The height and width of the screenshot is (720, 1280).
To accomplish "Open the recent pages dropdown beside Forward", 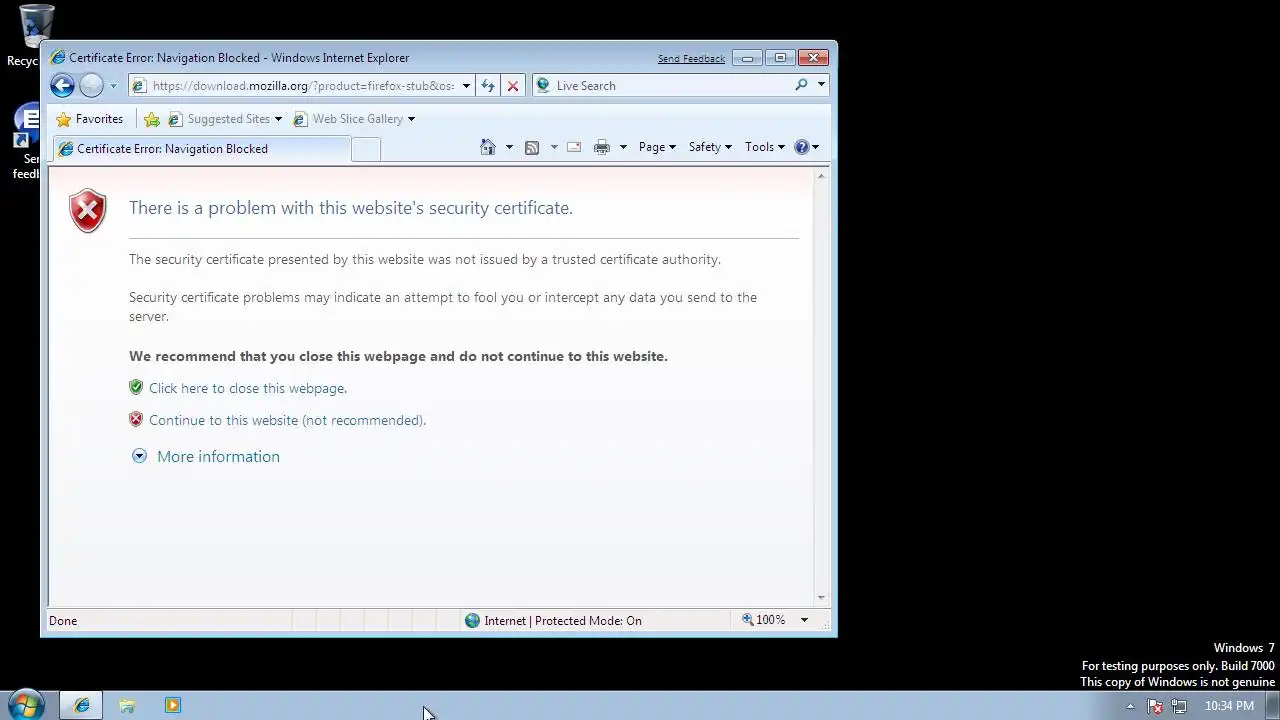I will click(x=113, y=86).
